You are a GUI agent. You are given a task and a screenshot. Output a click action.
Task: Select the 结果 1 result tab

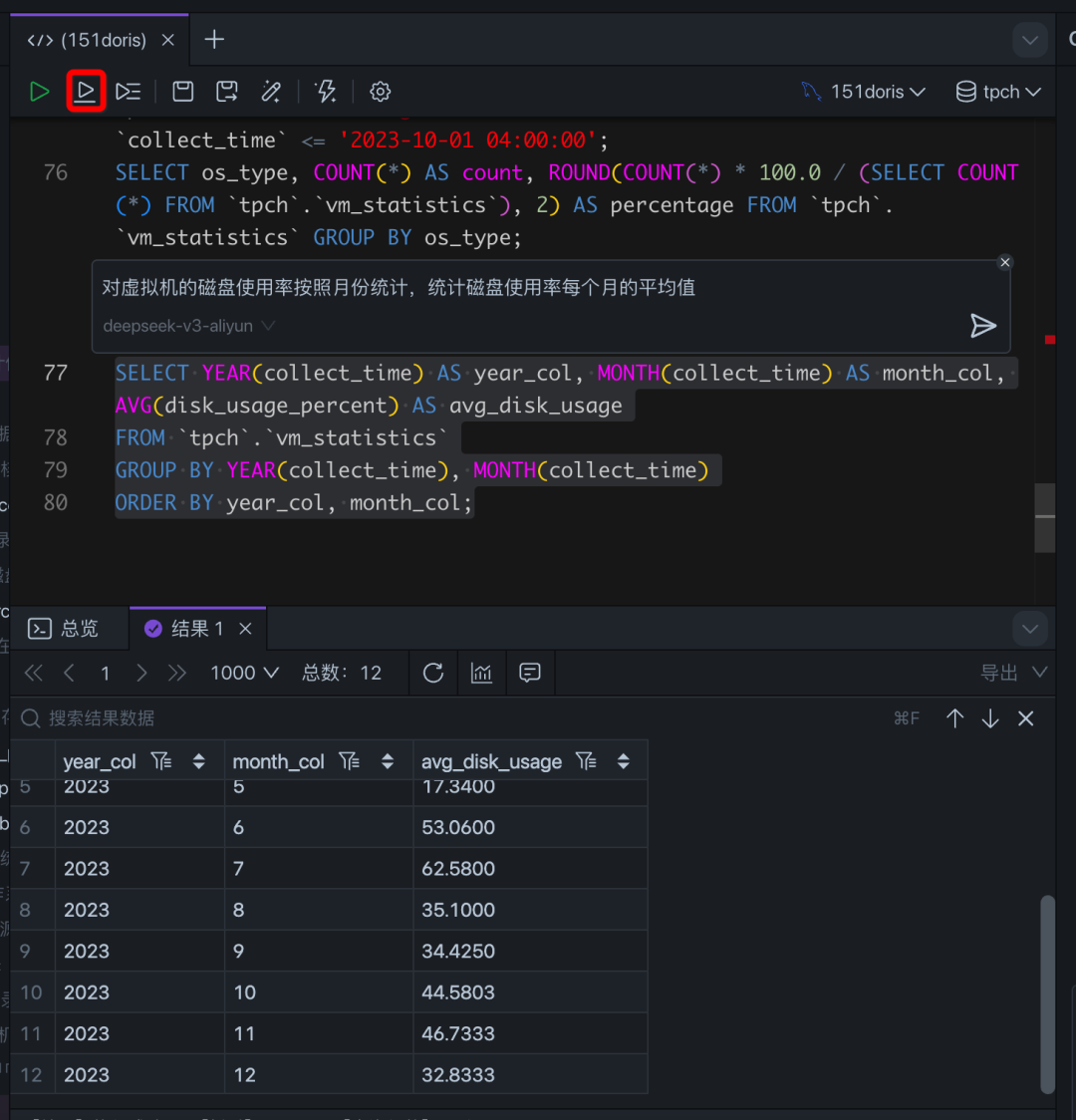click(x=198, y=629)
